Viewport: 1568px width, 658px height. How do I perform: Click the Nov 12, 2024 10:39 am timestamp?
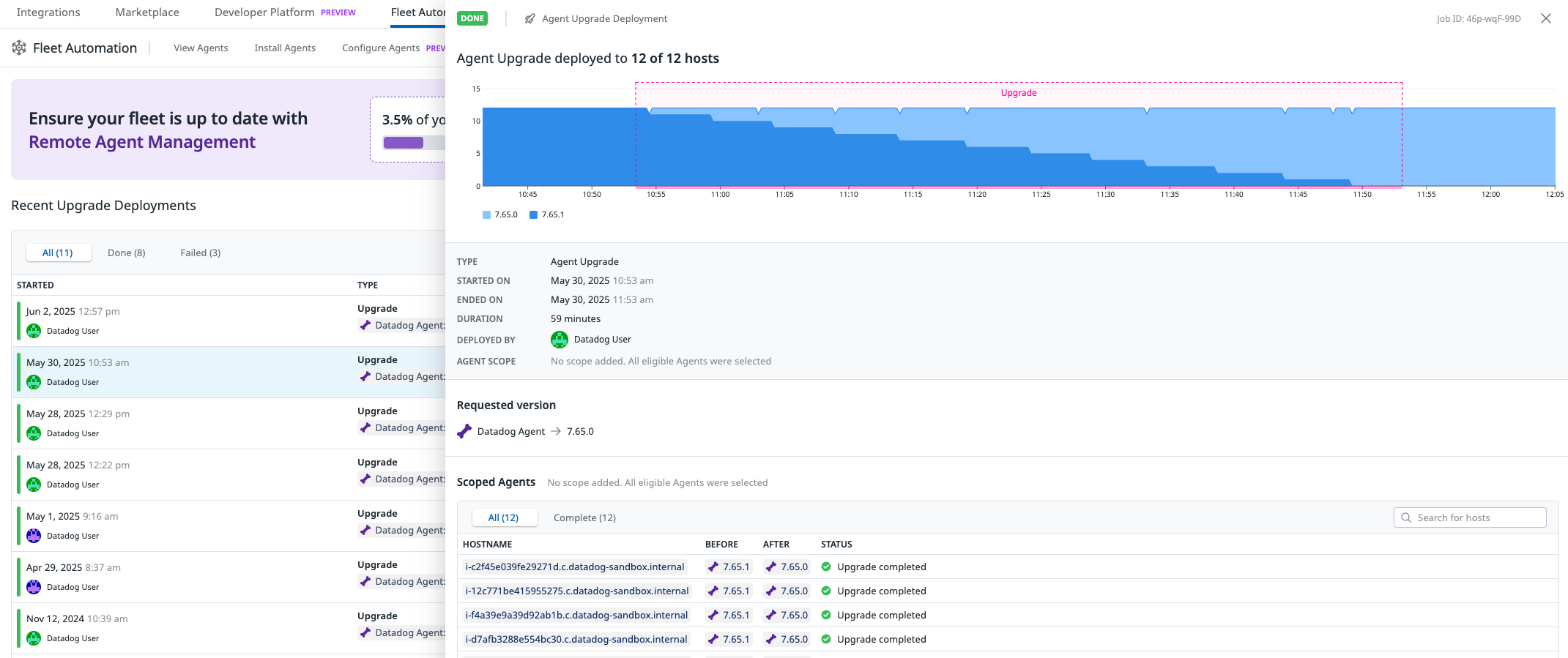77,618
